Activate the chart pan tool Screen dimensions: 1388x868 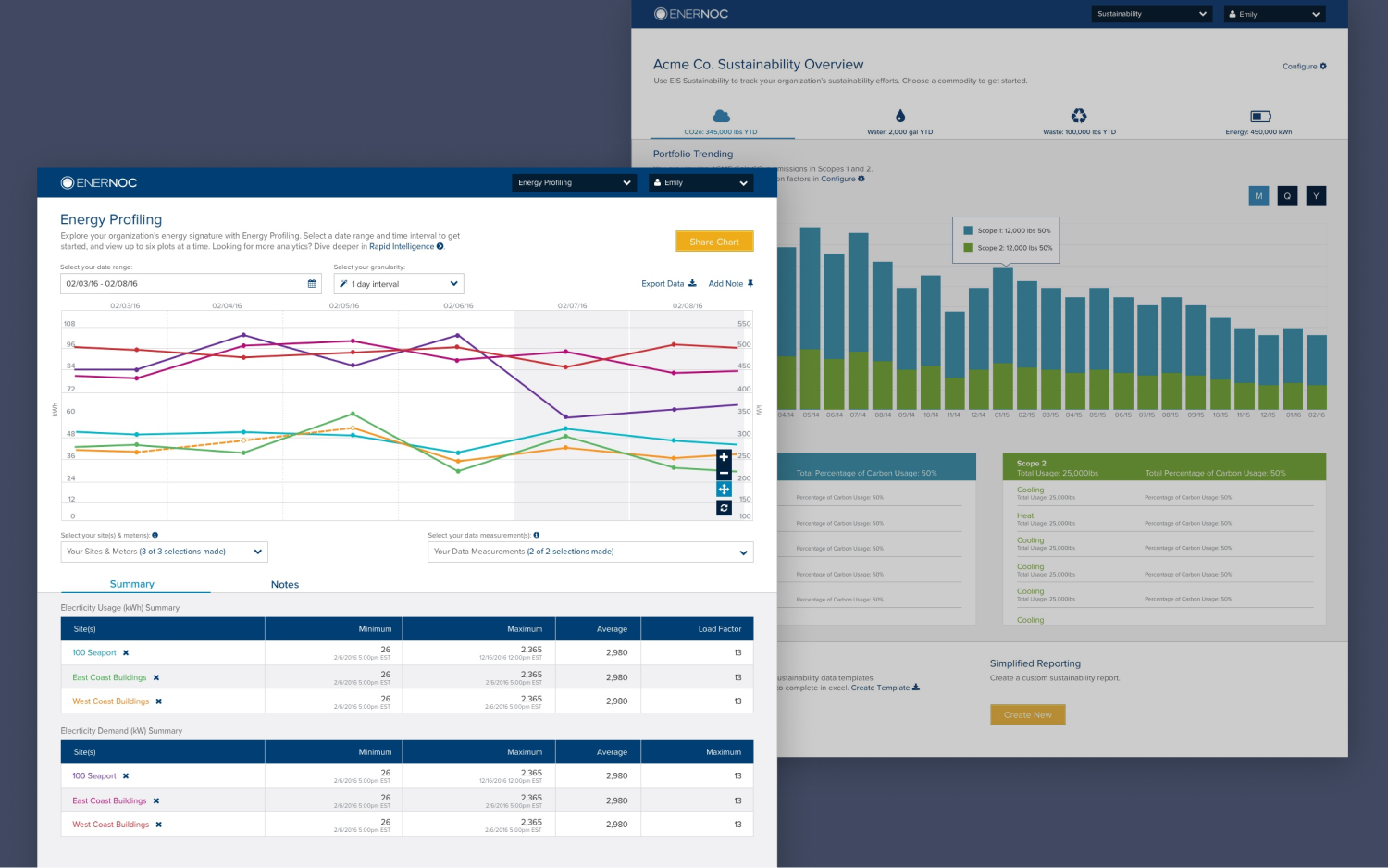pyautogui.click(x=724, y=490)
